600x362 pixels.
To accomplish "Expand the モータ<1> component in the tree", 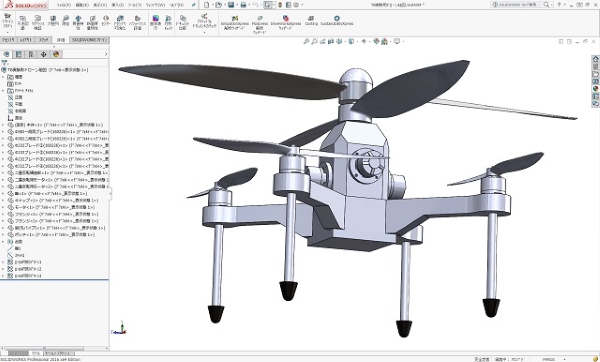I will click(3, 207).
